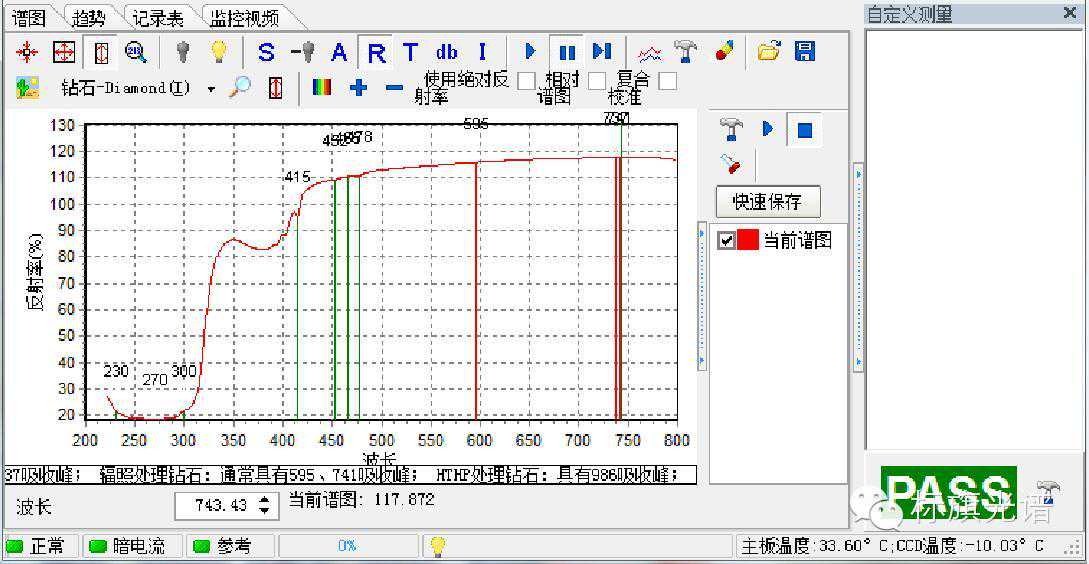The image size is (1089, 564).
Task: Save spectrum using the floppy disk icon
Action: click(804, 52)
